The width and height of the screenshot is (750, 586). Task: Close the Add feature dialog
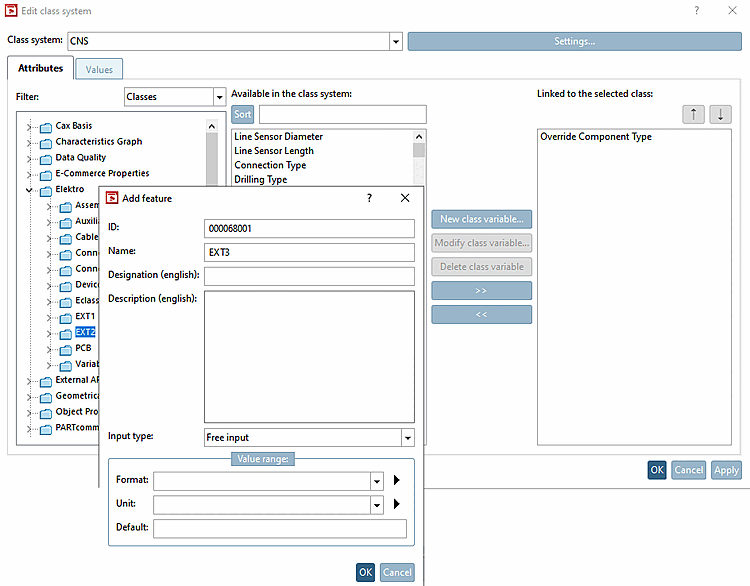405,198
